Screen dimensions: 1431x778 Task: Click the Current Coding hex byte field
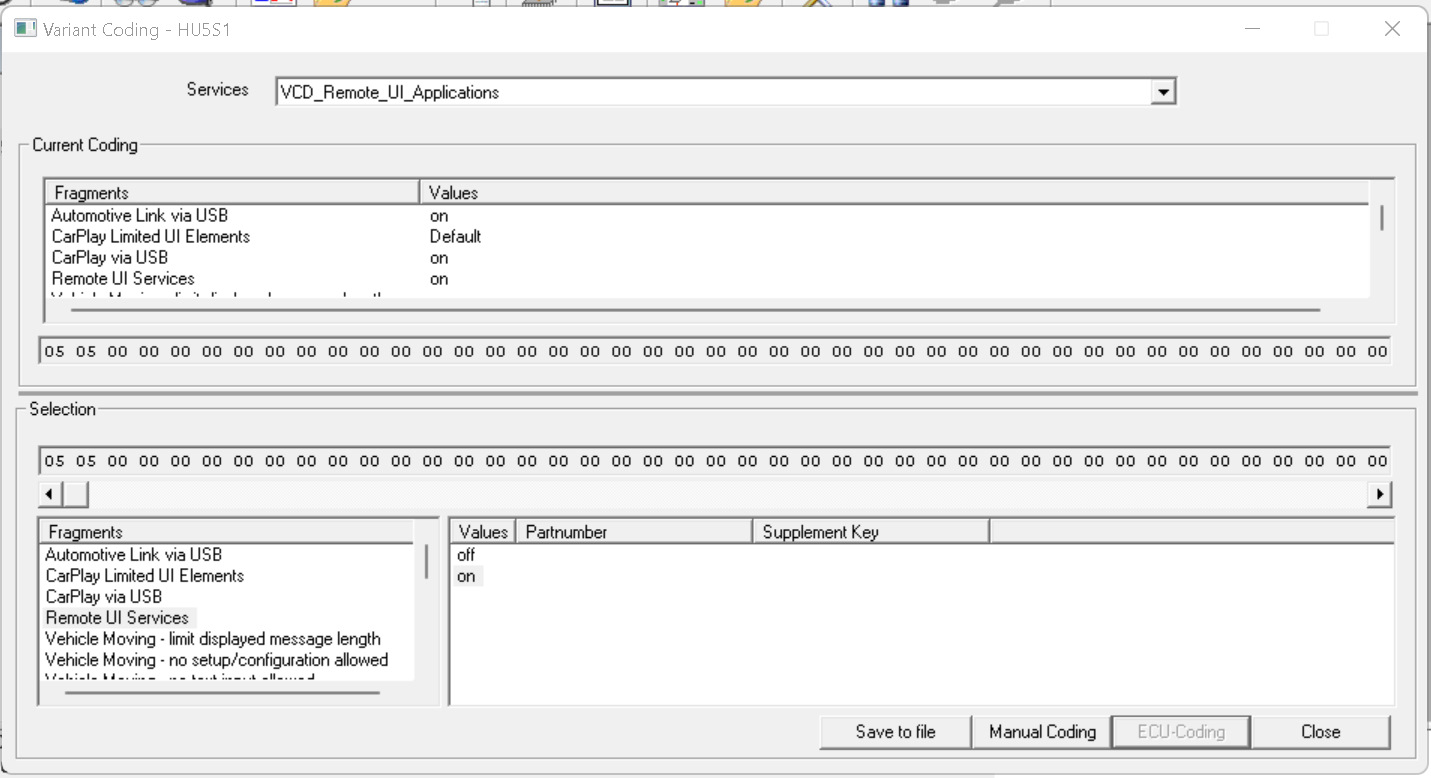714,351
